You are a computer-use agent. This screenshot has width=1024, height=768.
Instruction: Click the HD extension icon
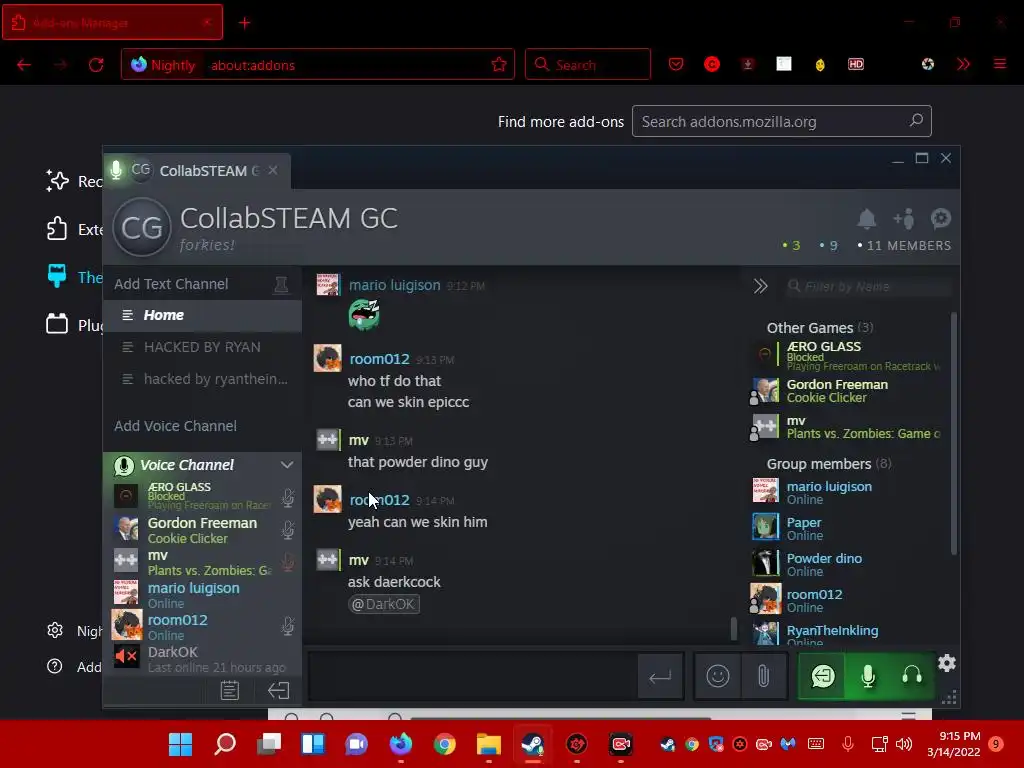[x=856, y=64]
